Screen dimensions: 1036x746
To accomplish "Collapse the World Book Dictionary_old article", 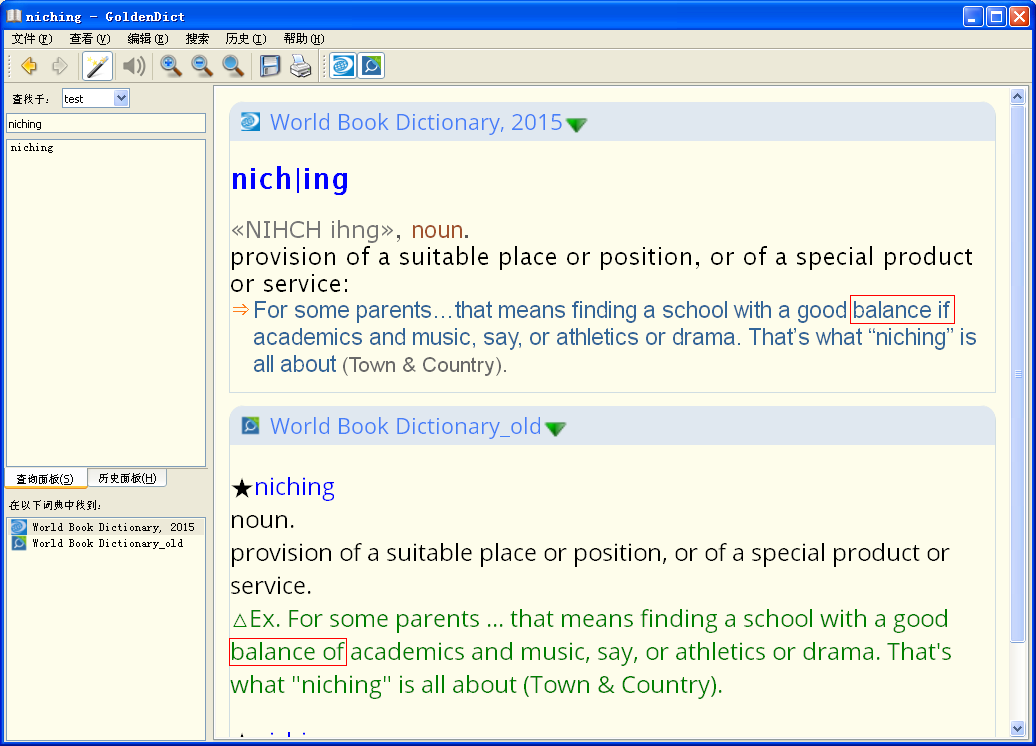I will coord(556,428).
